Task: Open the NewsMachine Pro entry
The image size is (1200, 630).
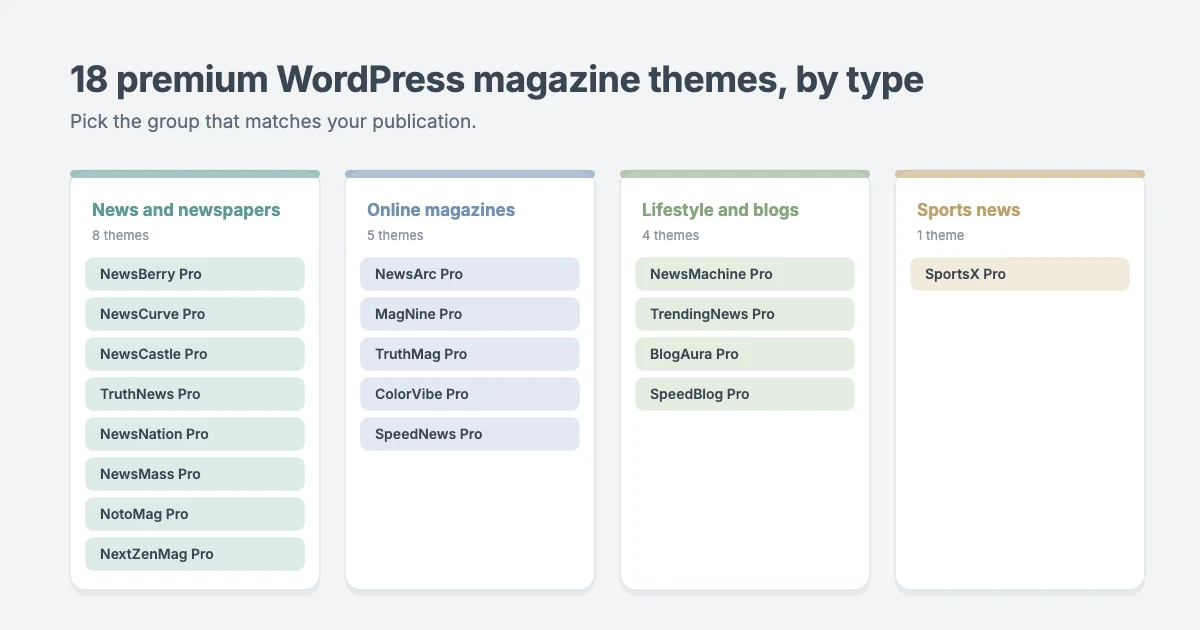Action: point(745,274)
